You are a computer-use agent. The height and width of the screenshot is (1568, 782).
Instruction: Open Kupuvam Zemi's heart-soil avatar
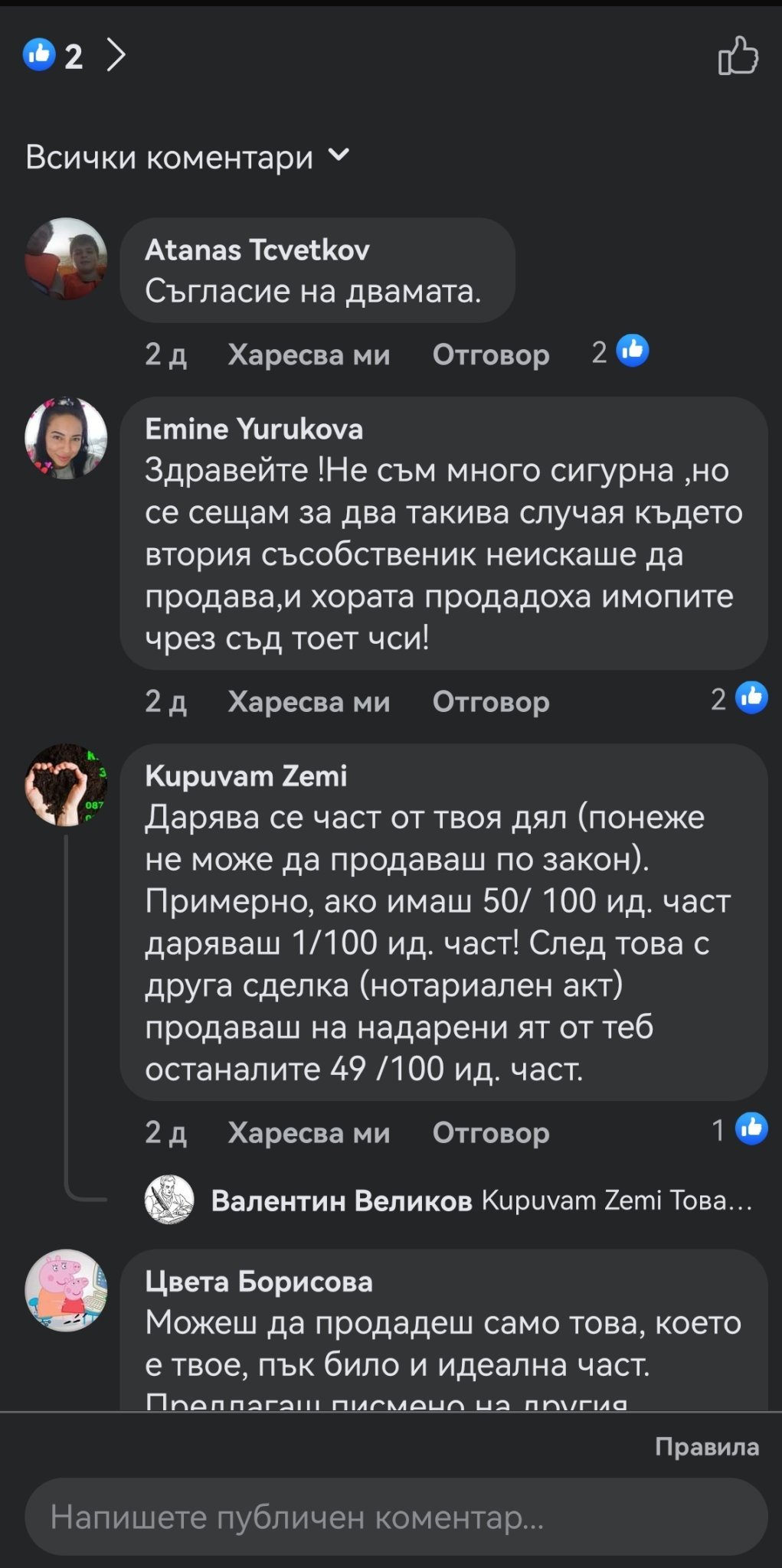pyautogui.click(x=66, y=785)
